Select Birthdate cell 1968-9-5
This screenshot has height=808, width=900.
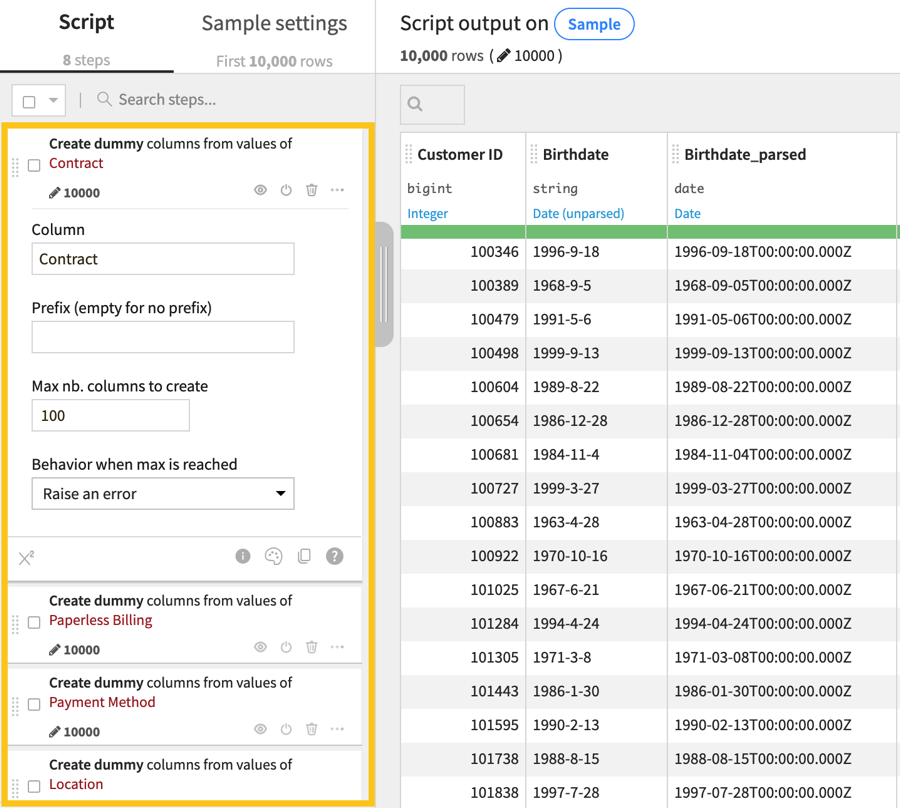596,286
